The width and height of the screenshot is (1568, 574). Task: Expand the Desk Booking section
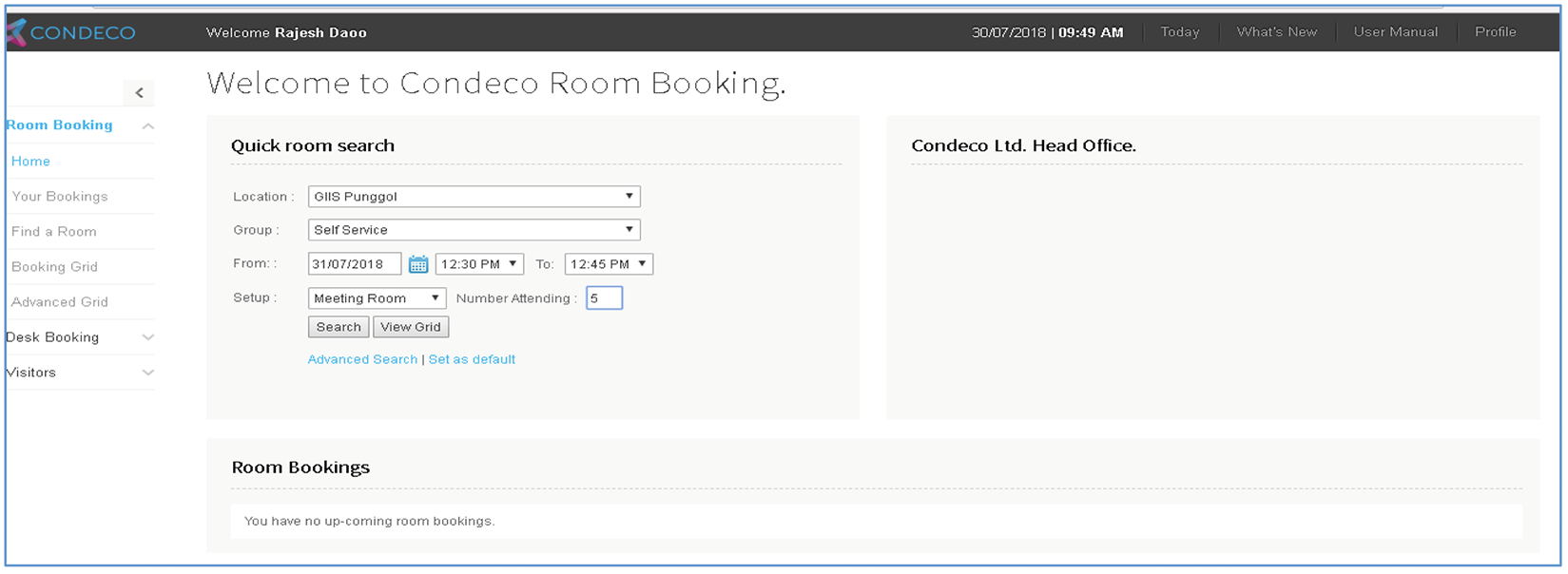click(148, 337)
